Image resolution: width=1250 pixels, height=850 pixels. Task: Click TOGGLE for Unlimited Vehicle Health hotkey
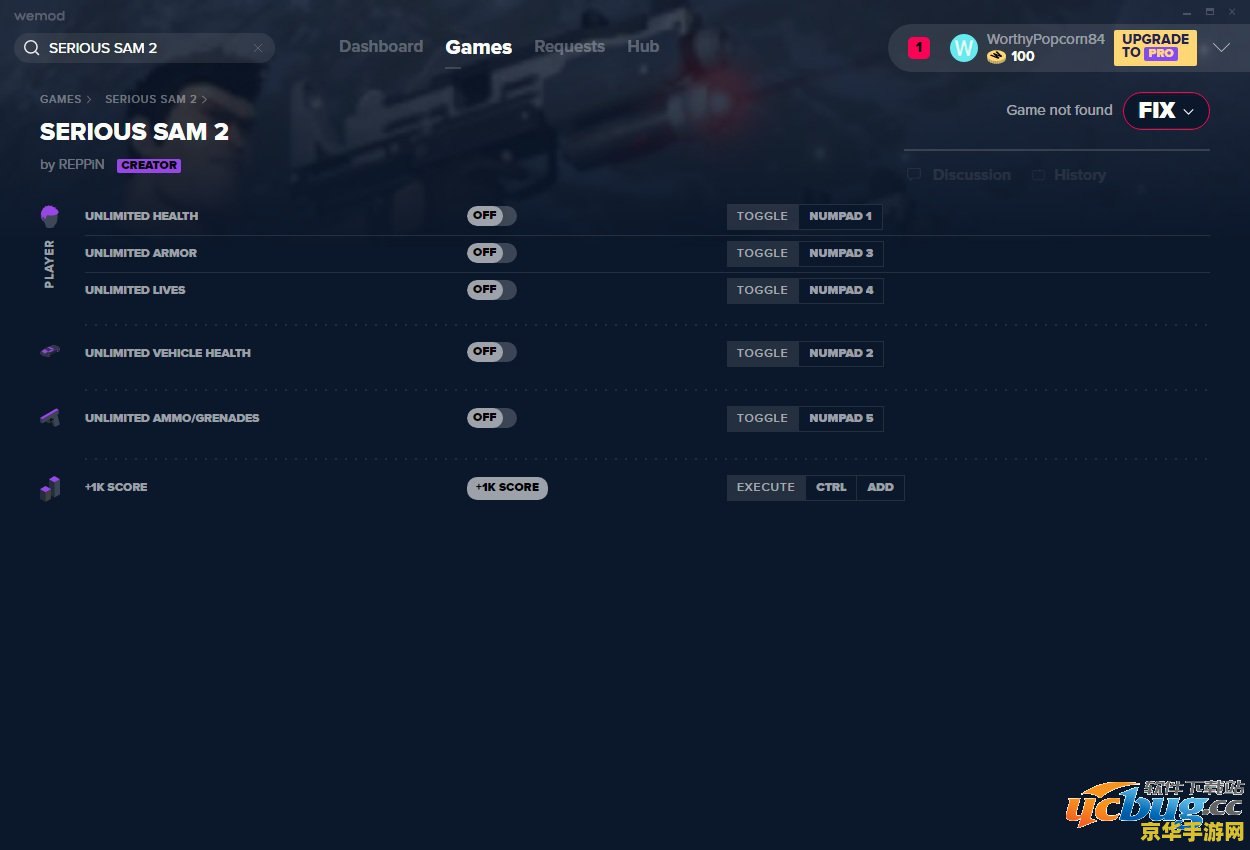(x=762, y=353)
